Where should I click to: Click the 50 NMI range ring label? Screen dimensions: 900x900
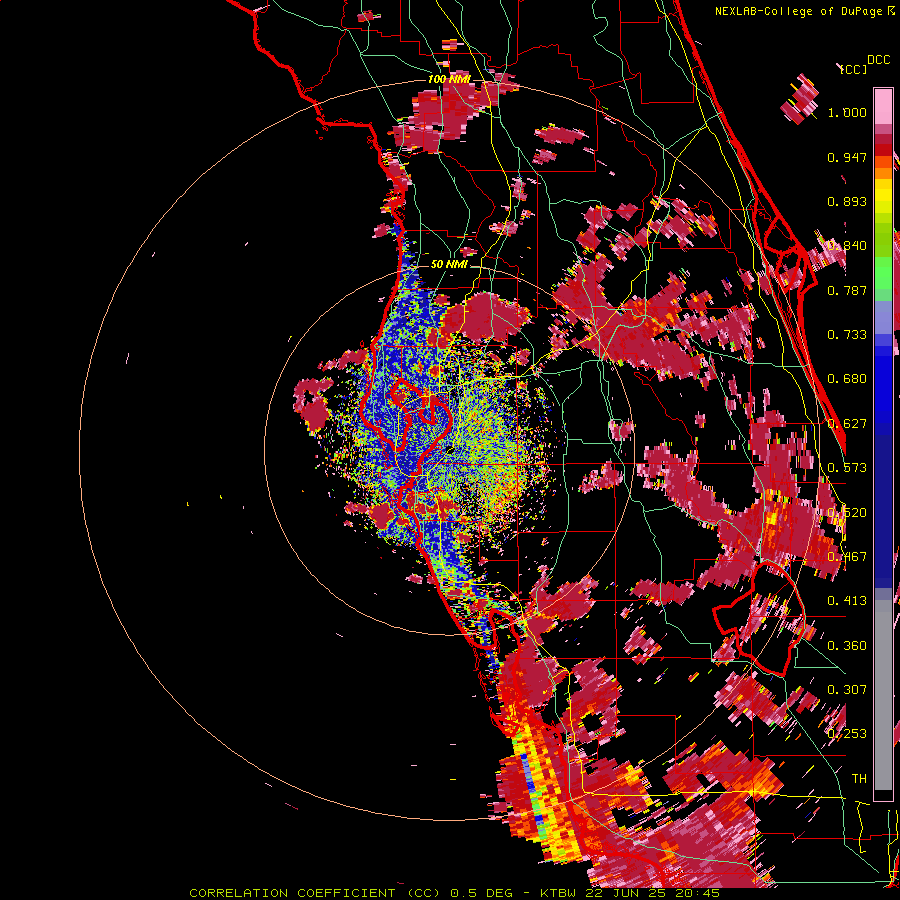tap(449, 264)
